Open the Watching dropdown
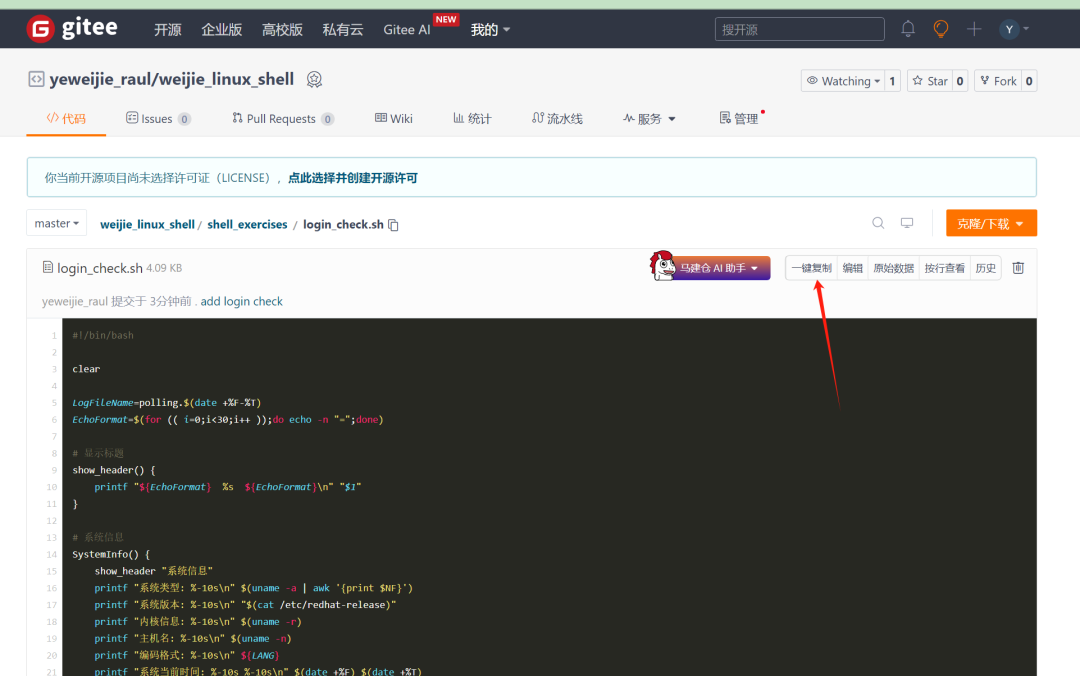The width and height of the screenshot is (1080, 676). coord(843,81)
